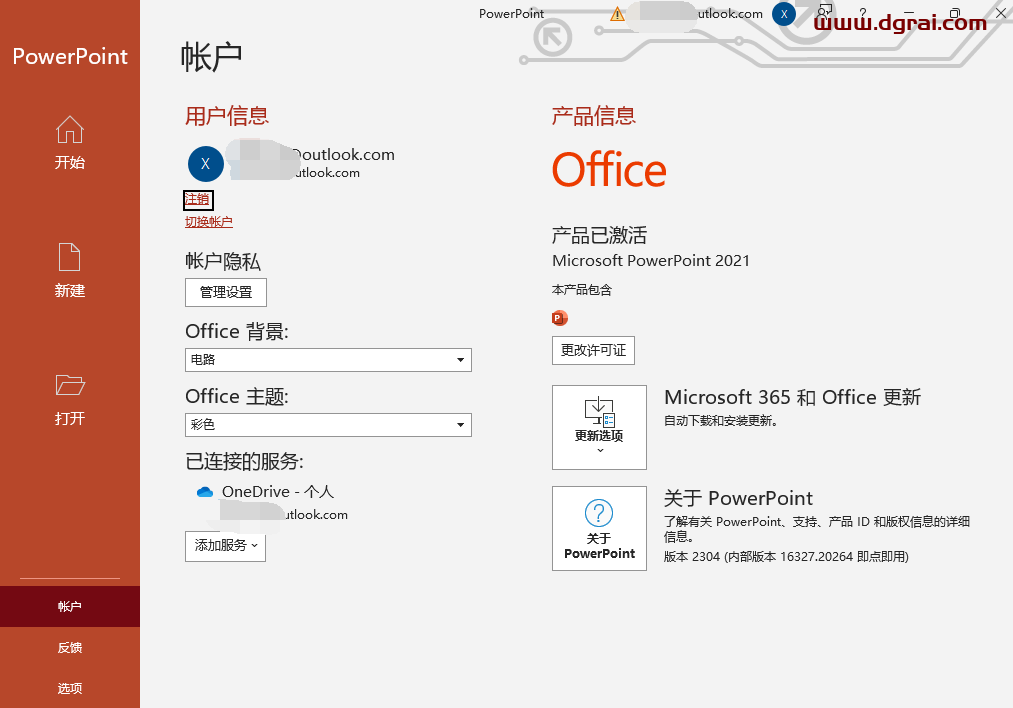1013x708 pixels.
Task: Click the user avatar in 用户信息
Action: click(205, 163)
